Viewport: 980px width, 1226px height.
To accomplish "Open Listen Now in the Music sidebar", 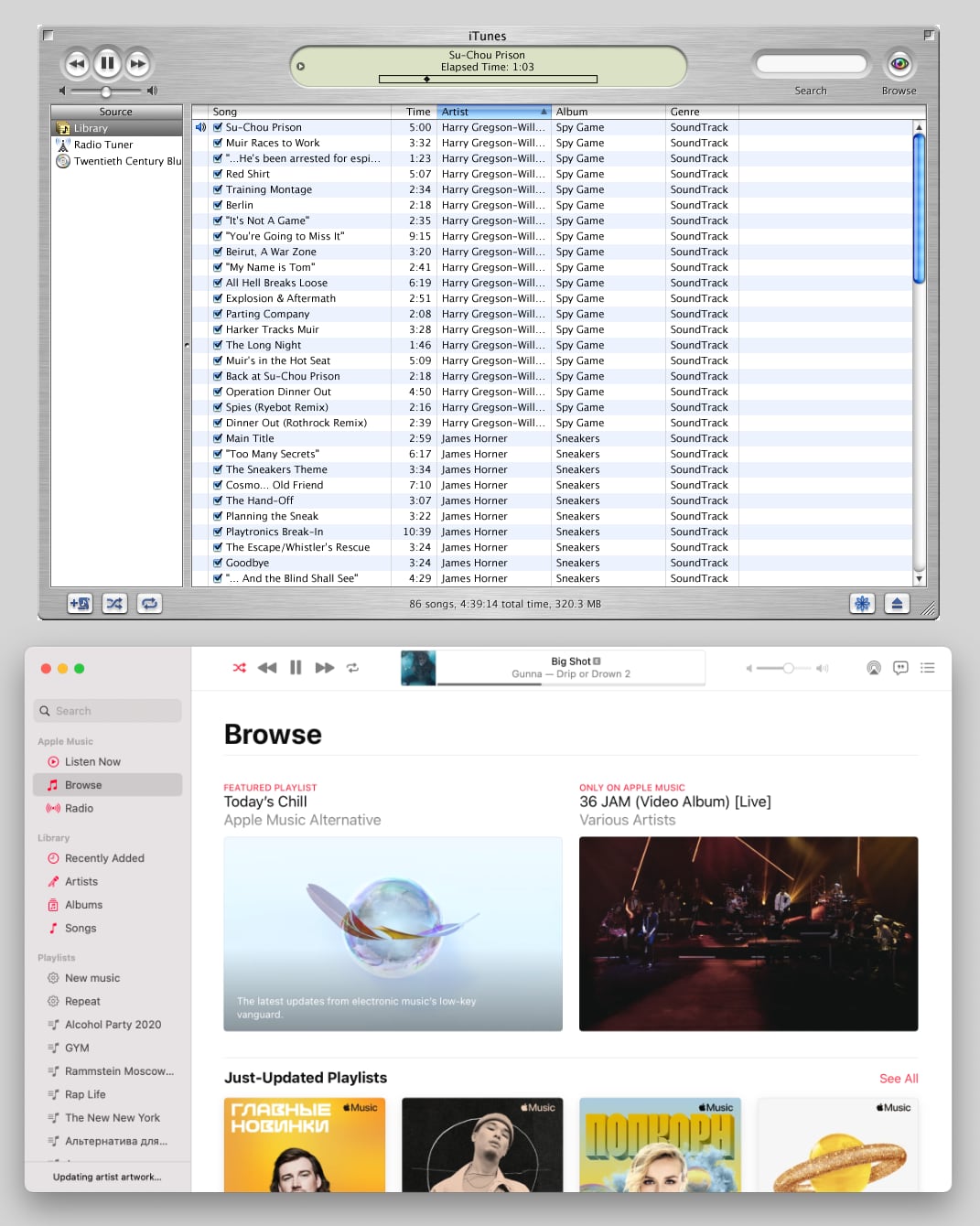I will pos(108,761).
